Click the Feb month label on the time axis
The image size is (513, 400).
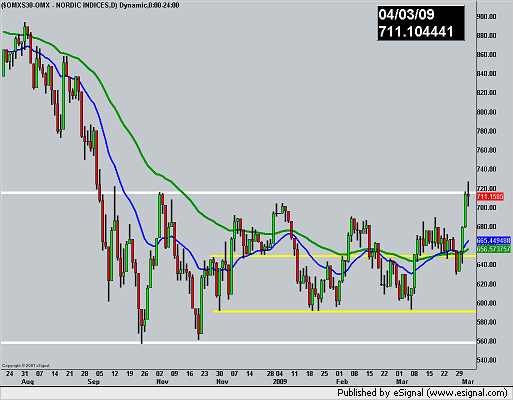342,381
